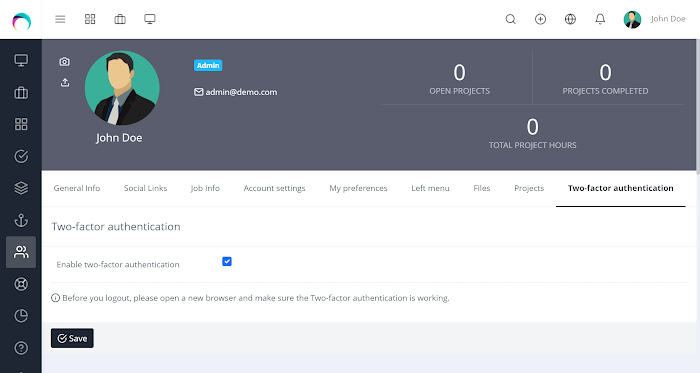The width and height of the screenshot is (700, 373).
Task: Click the Save button
Action: [72, 338]
